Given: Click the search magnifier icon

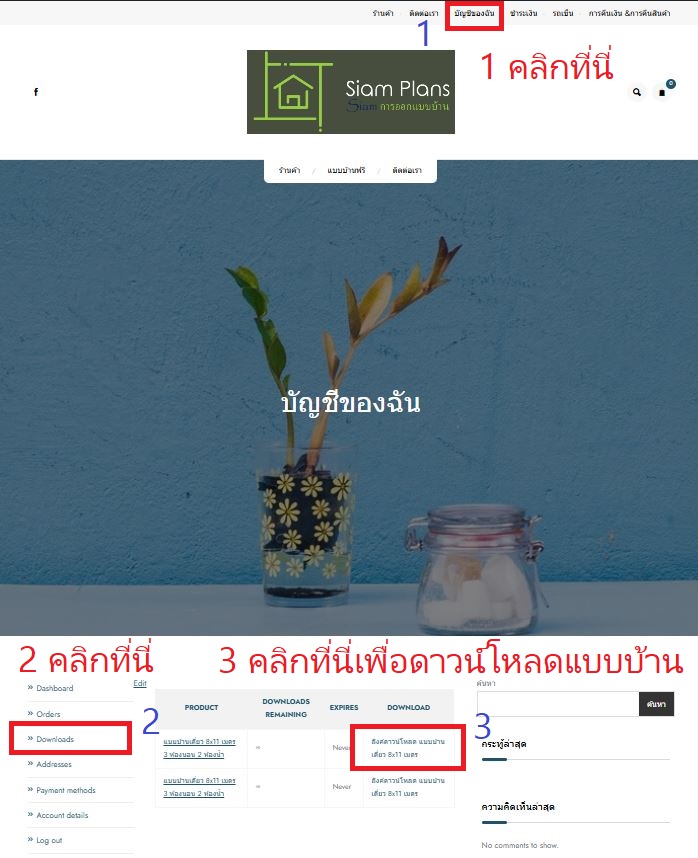Looking at the screenshot, I should pyautogui.click(x=637, y=92).
